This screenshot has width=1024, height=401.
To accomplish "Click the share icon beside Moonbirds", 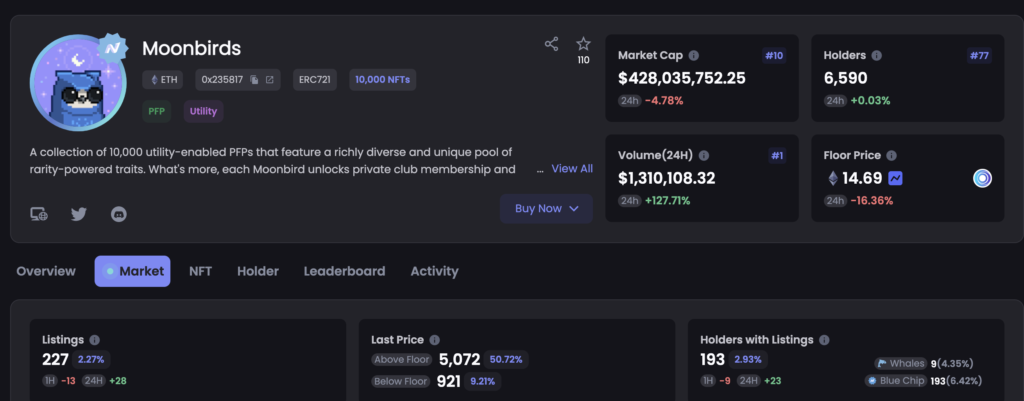I will pos(551,44).
